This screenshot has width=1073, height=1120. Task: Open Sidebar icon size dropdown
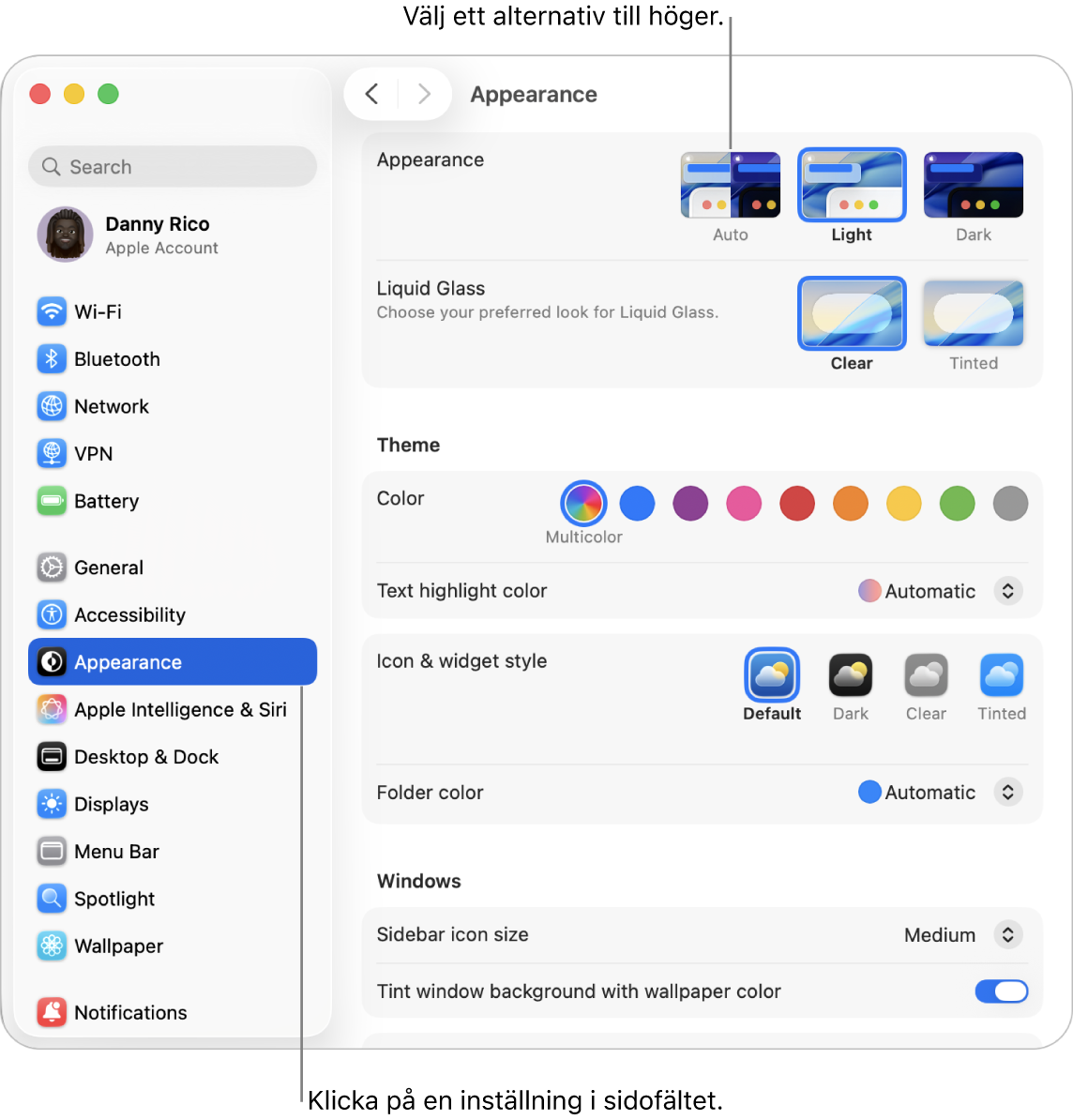[x=1007, y=934]
